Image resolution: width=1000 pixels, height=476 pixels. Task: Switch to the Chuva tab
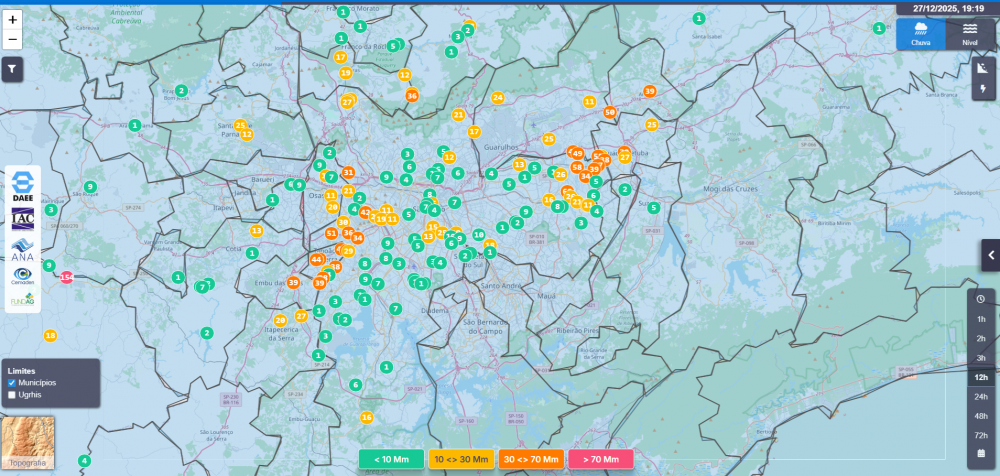pyautogui.click(x=920, y=34)
